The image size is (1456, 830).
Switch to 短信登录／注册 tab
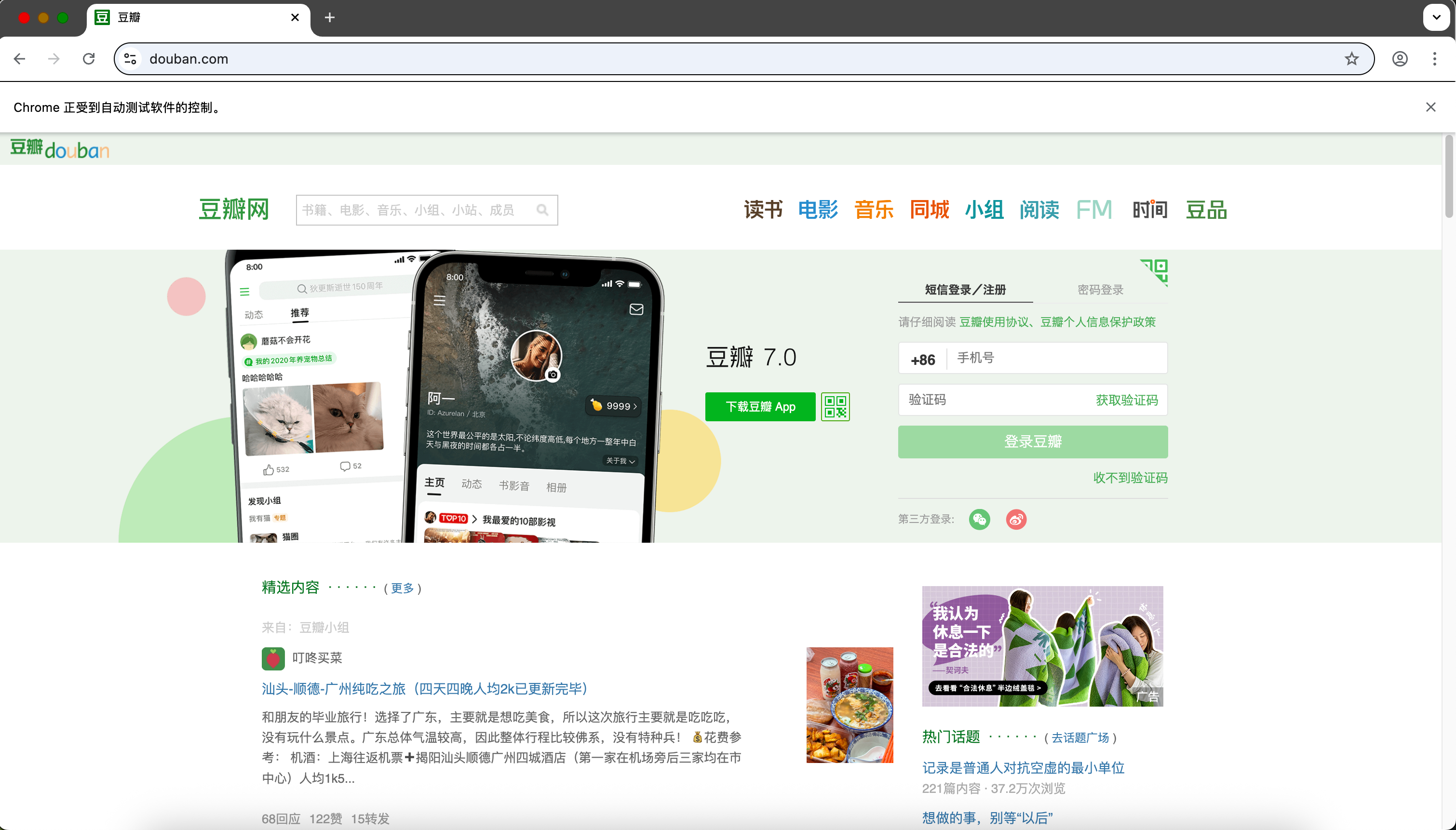[965, 290]
